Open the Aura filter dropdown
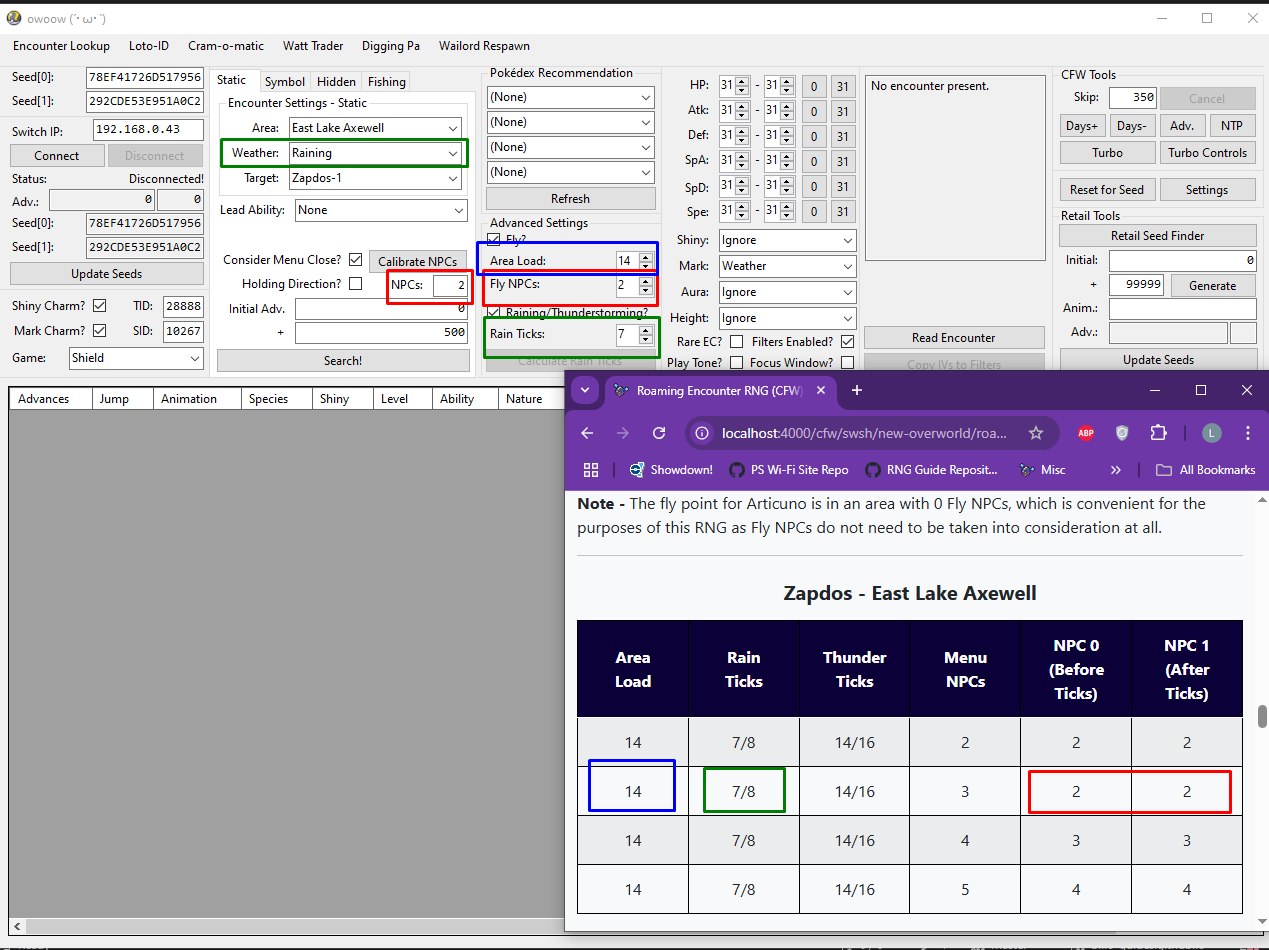 tap(787, 292)
